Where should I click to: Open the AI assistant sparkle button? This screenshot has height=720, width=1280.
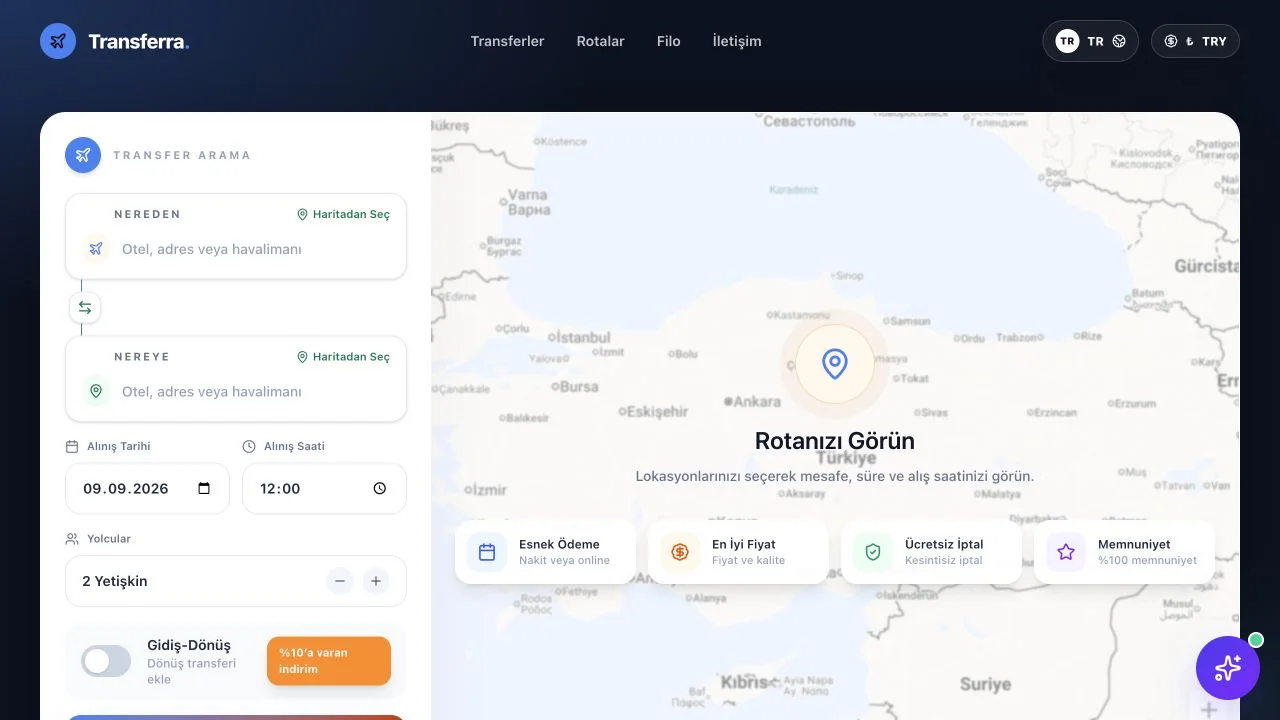click(1228, 668)
